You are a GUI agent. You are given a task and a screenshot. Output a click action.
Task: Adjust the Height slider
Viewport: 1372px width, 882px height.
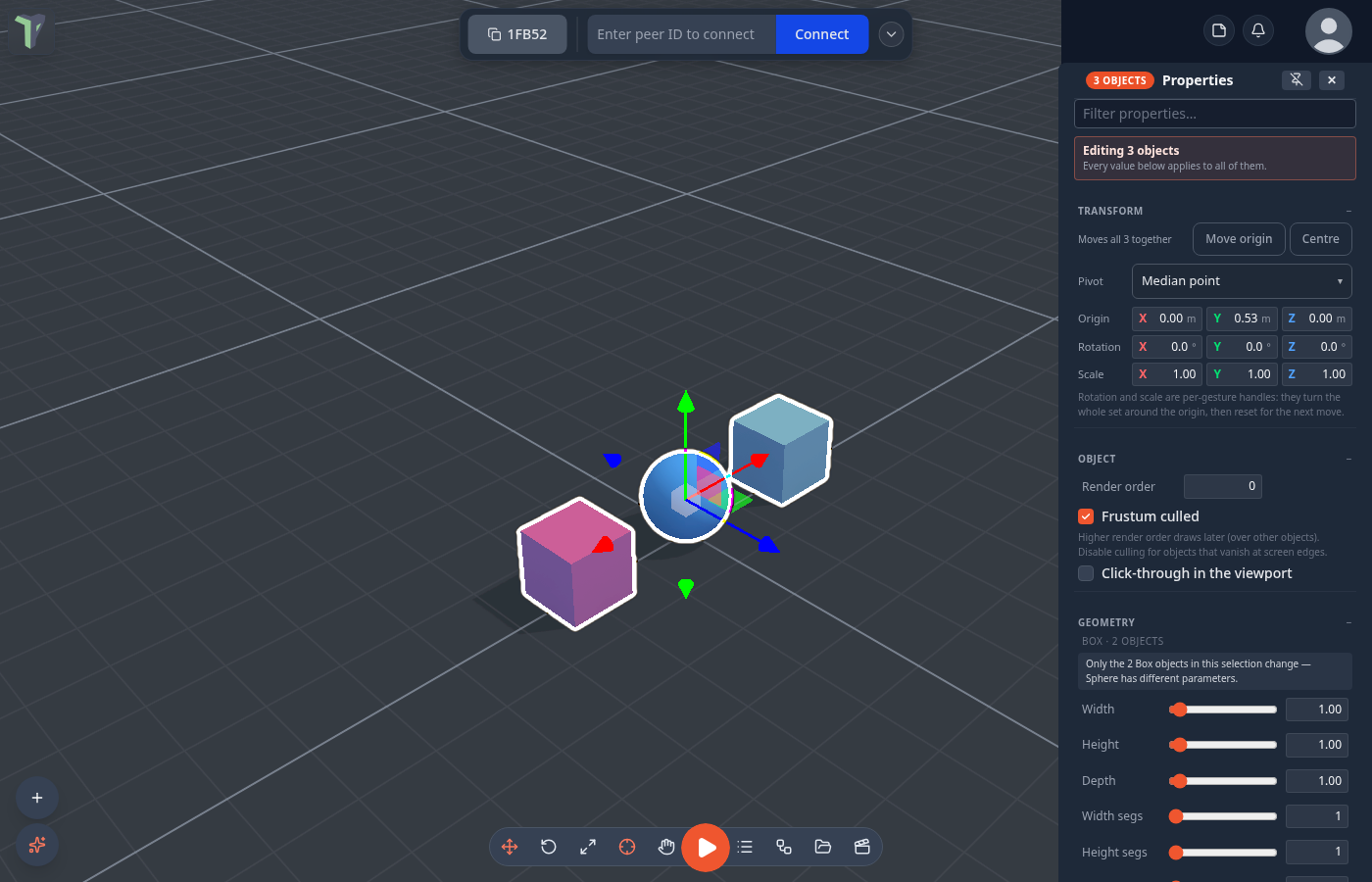pyautogui.click(x=1223, y=745)
